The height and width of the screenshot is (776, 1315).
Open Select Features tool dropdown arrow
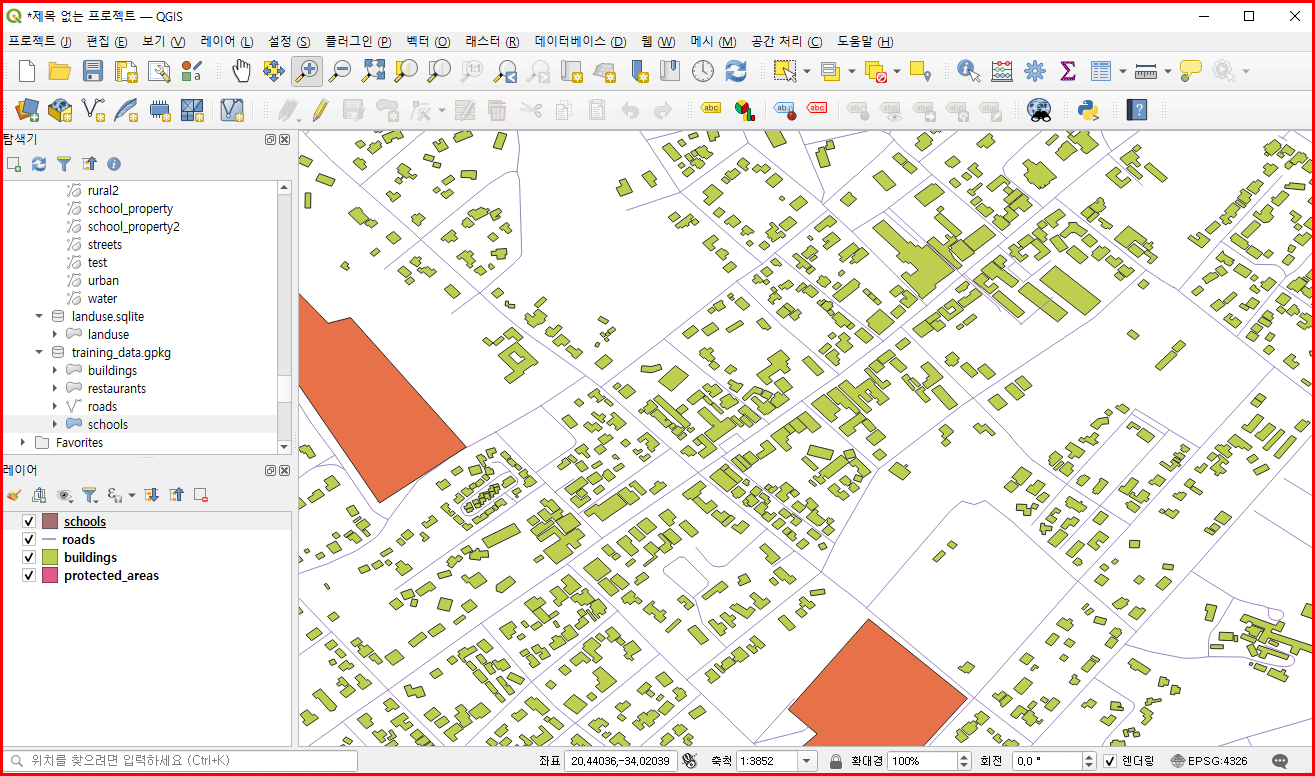(806, 71)
